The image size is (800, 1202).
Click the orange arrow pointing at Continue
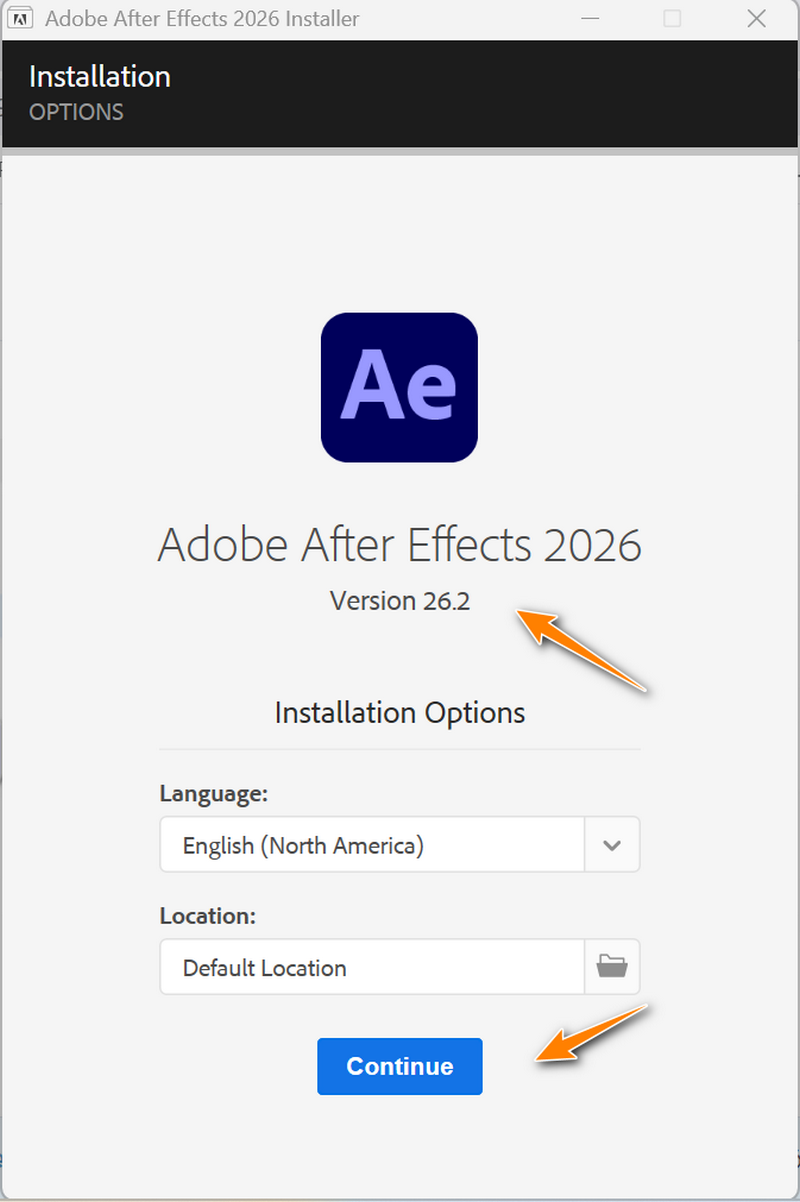coord(592,1034)
